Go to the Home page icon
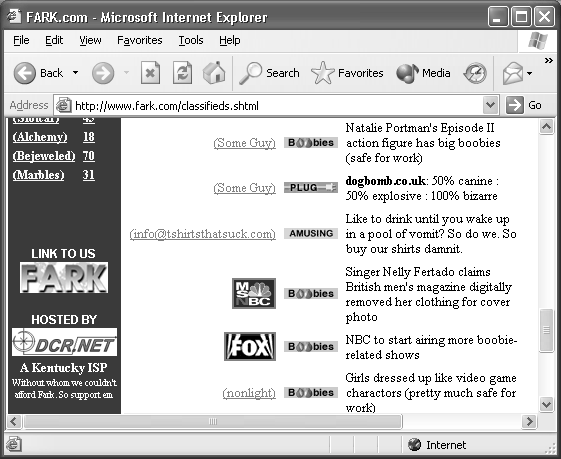The height and width of the screenshot is (459, 561). coord(214,73)
